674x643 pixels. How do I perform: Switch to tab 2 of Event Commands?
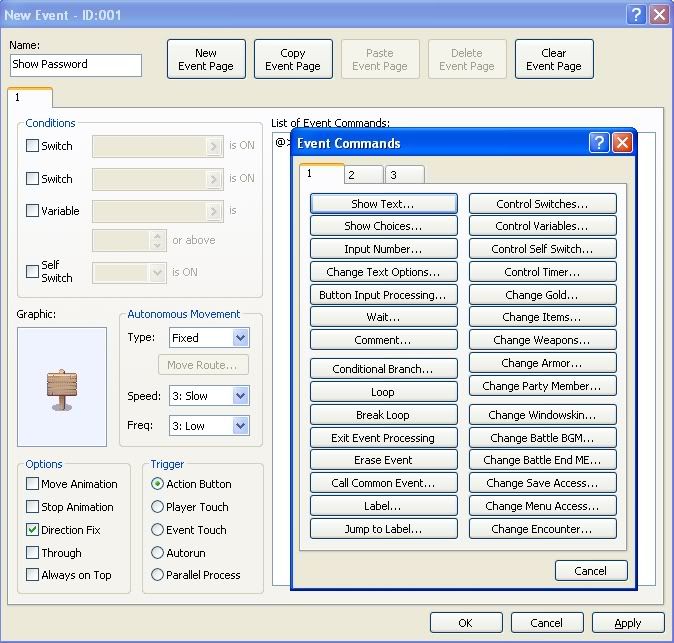tap(364, 175)
